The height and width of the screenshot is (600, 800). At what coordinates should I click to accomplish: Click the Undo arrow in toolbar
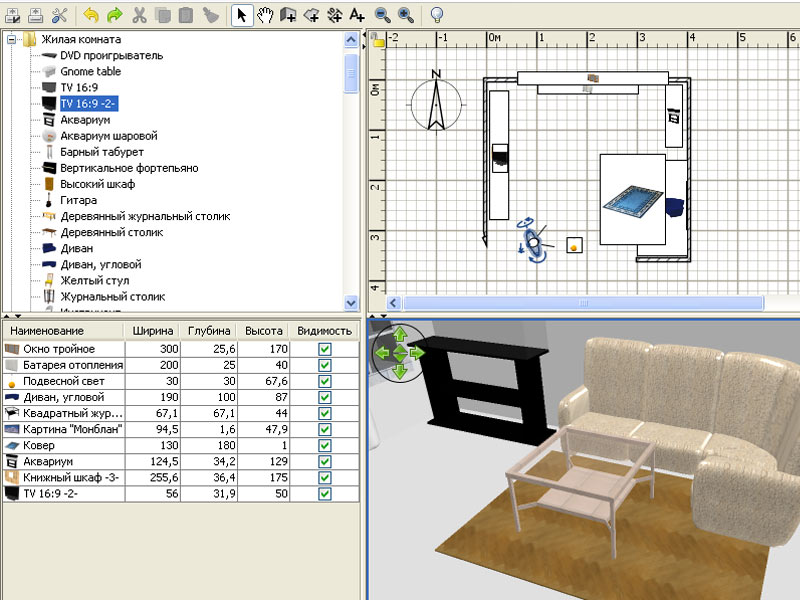pyautogui.click(x=91, y=15)
